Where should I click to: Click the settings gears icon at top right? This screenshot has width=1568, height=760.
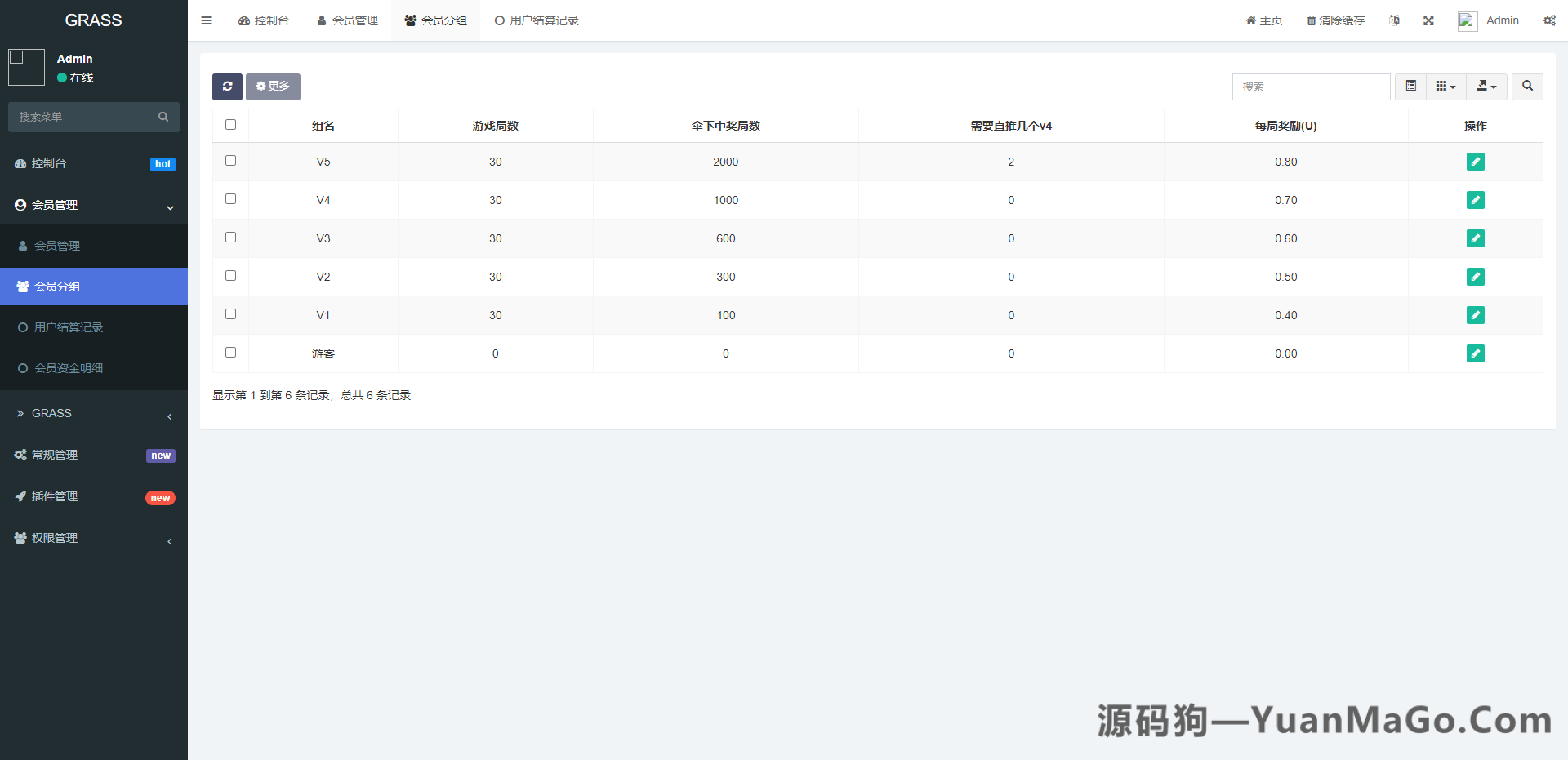(1549, 20)
